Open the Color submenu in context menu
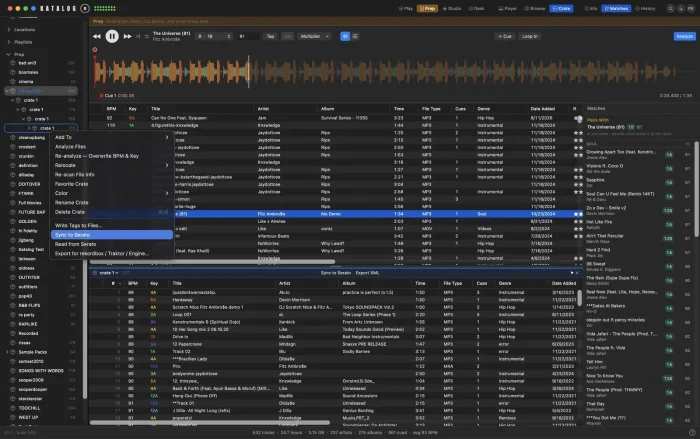The width and height of the screenshot is (700, 439). click(112, 193)
